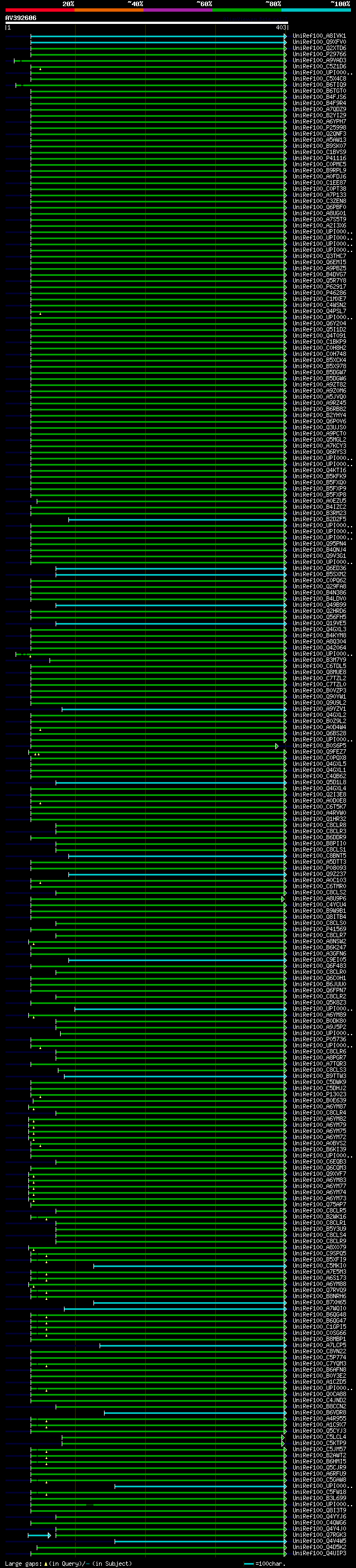This screenshot has height=1568, width=356.
Task: Click label UniRef100_C5MKI0
Action: (x=319, y=1265)
